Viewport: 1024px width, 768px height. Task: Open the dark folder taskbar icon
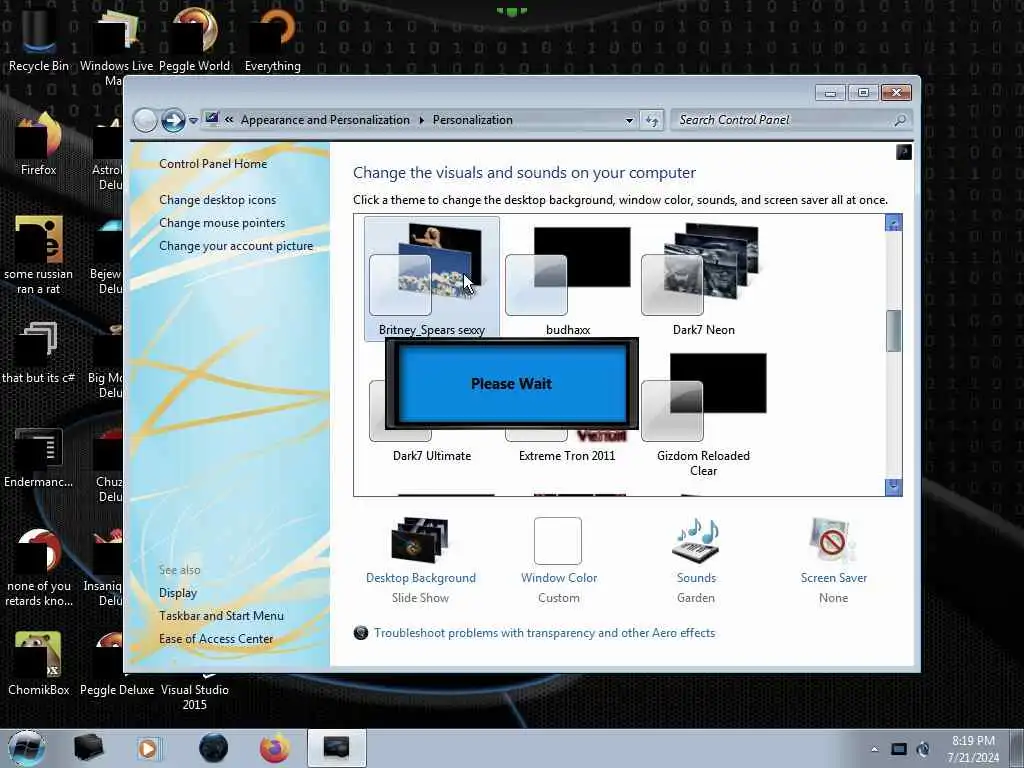point(89,748)
